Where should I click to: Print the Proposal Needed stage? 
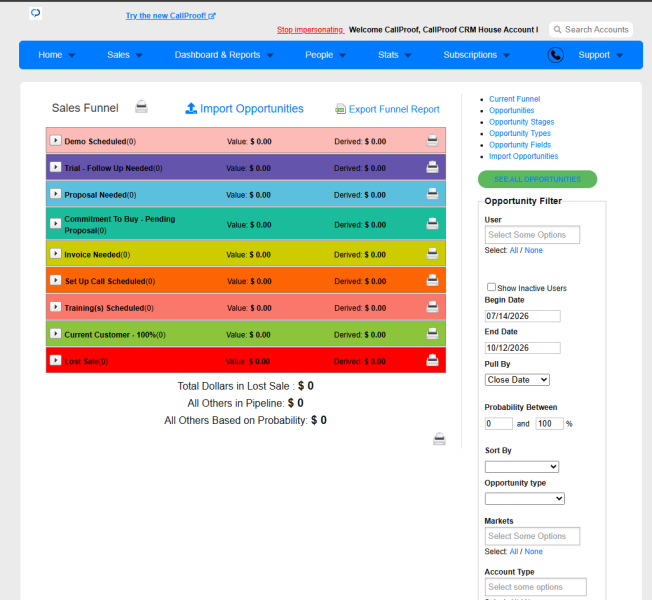pos(432,194)
